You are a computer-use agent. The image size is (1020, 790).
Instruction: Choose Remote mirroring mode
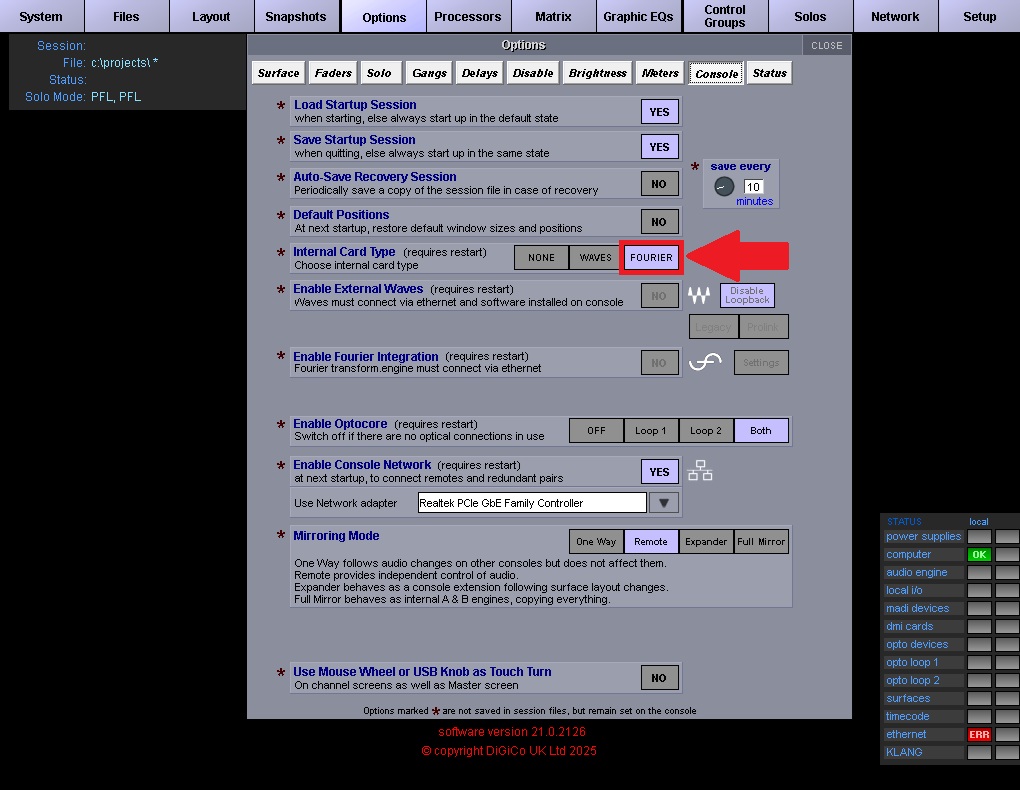click(x=651, y=541)
